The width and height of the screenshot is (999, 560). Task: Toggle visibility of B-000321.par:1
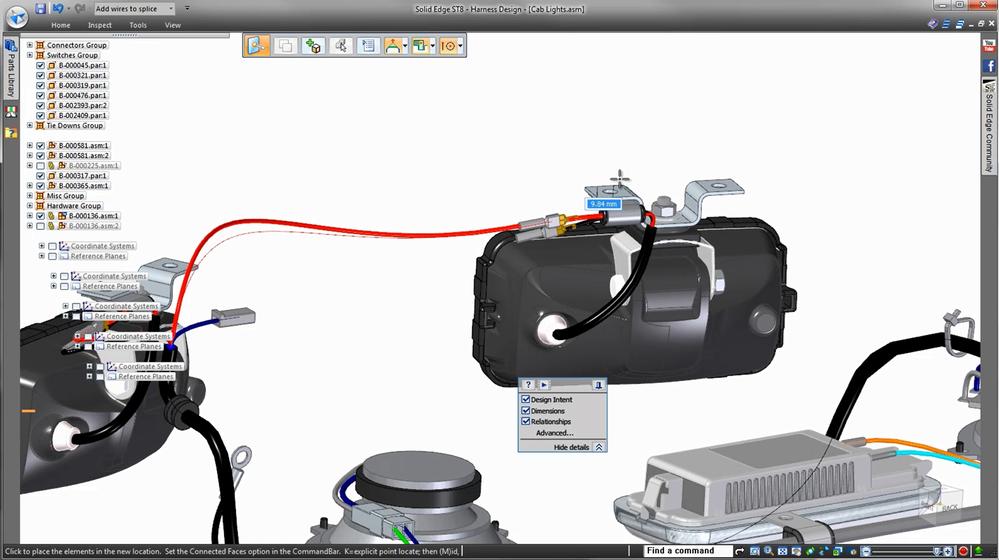(41, 75)
